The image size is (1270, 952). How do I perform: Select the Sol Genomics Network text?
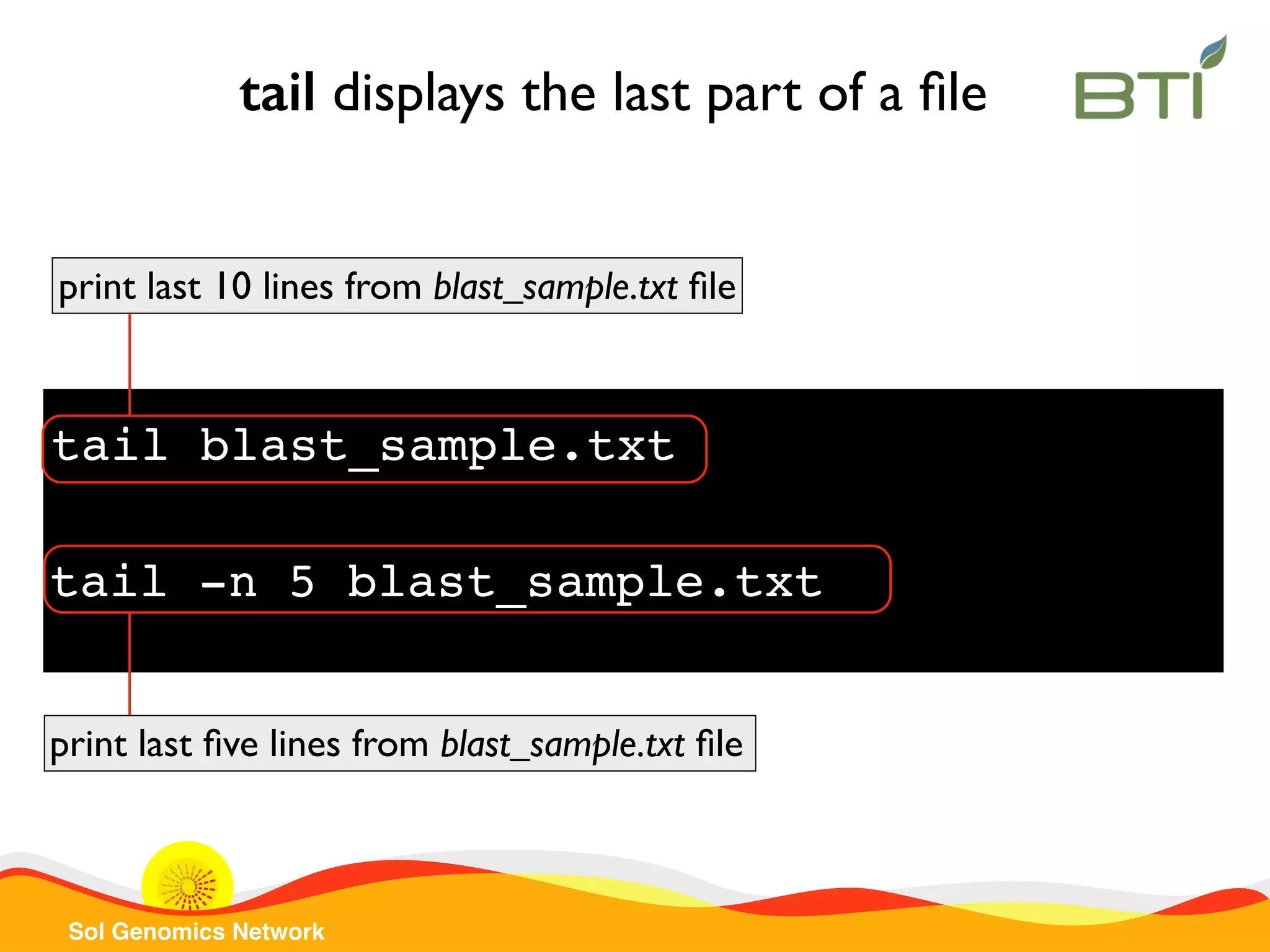(196, 932)
